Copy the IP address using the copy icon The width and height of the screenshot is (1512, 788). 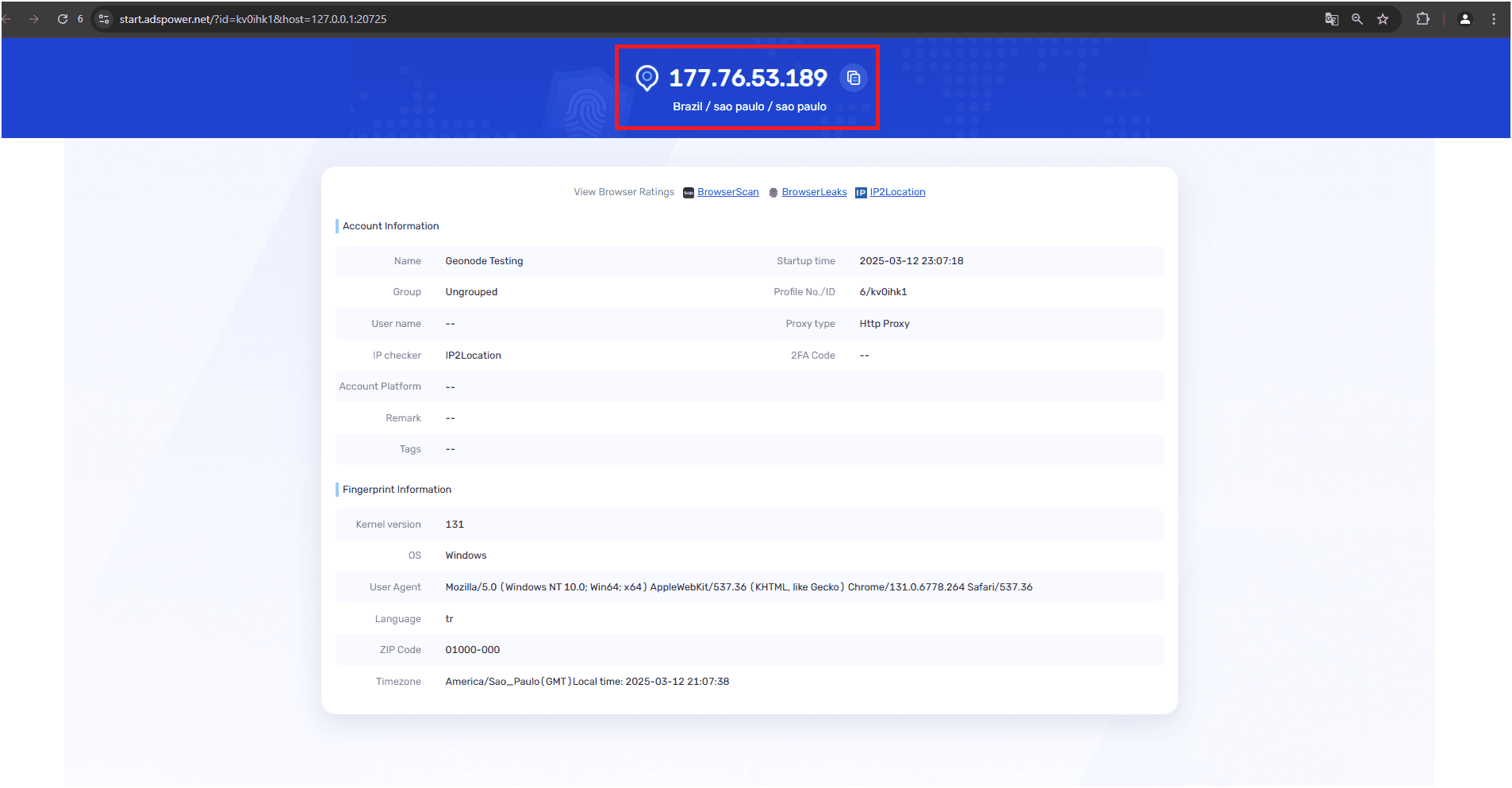(x=854, y=78)
